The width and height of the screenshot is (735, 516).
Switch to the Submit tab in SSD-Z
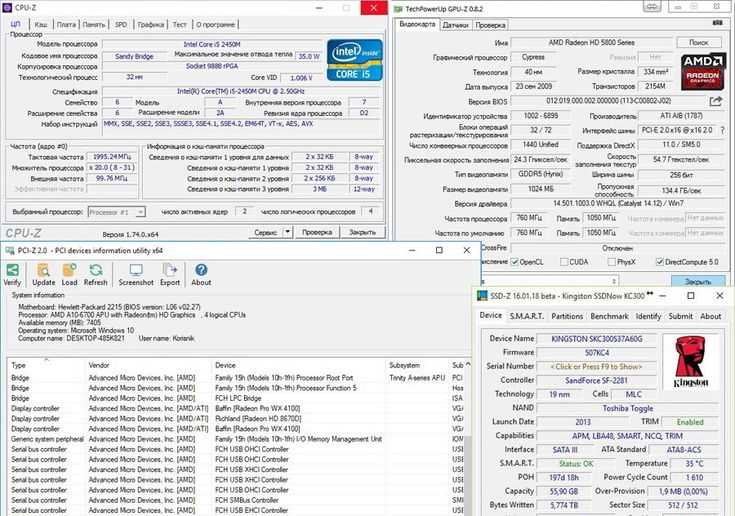point(680,316)
